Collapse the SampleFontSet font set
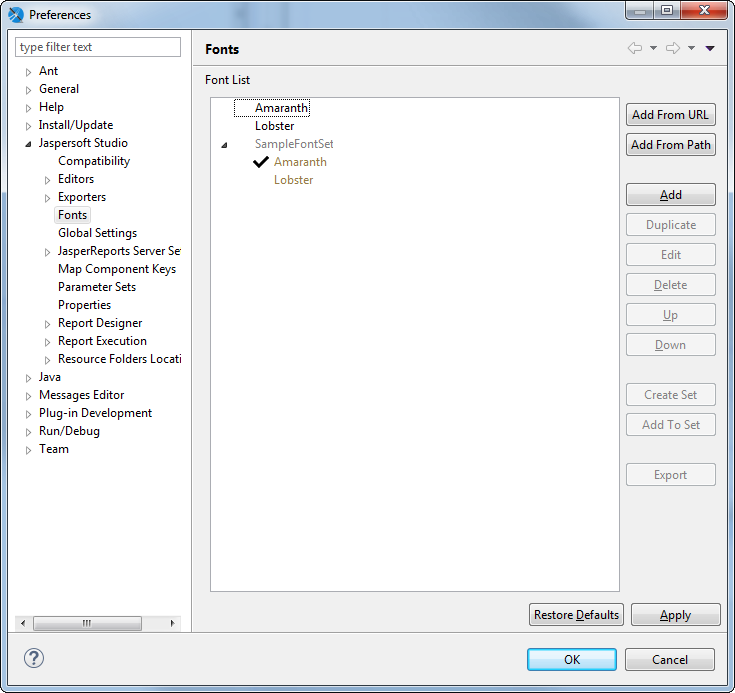The width and height of the screenshot is (735, 693). [x=224, y=145]
